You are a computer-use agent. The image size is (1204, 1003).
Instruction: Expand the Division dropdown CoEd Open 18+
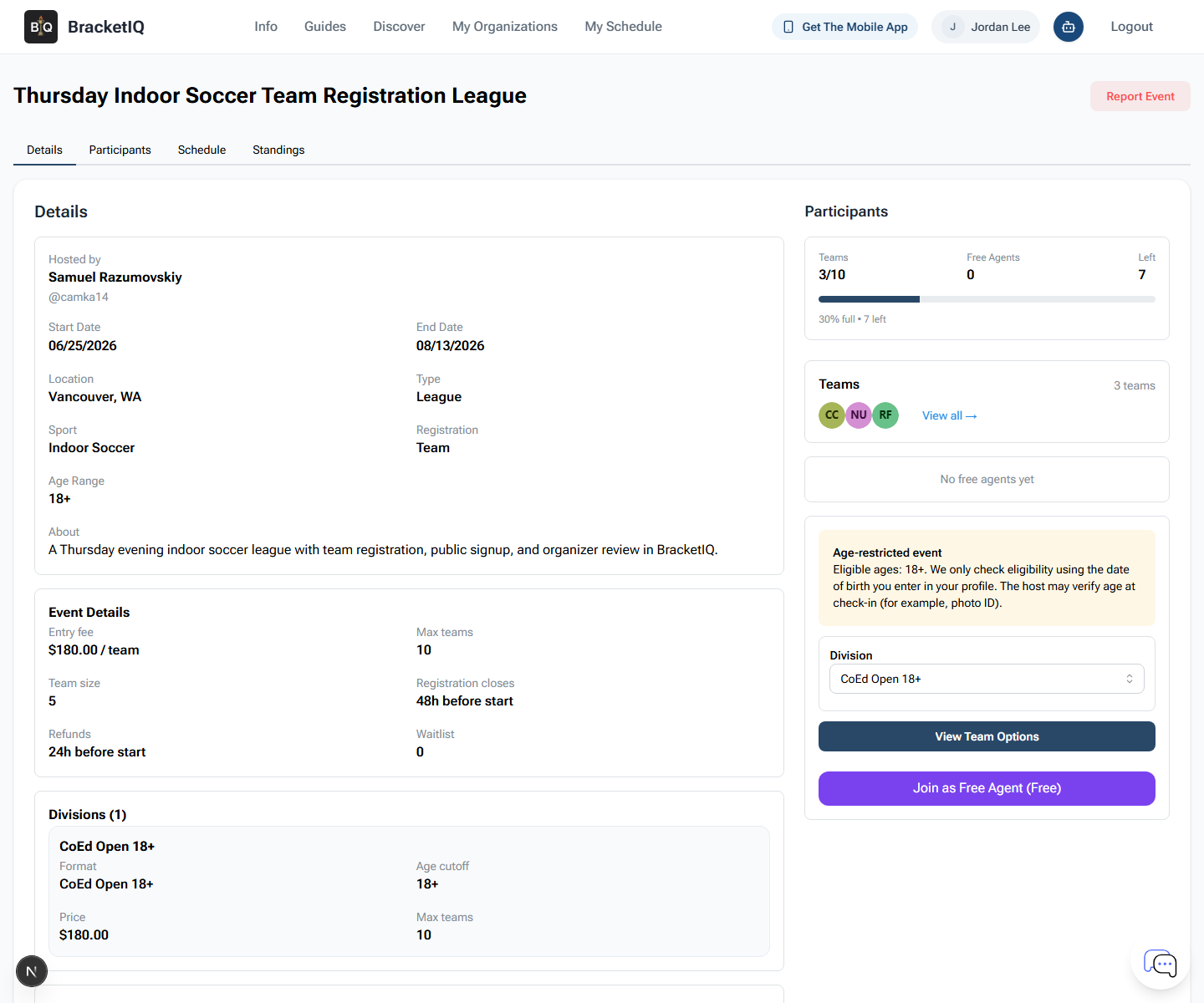point(987,679)
